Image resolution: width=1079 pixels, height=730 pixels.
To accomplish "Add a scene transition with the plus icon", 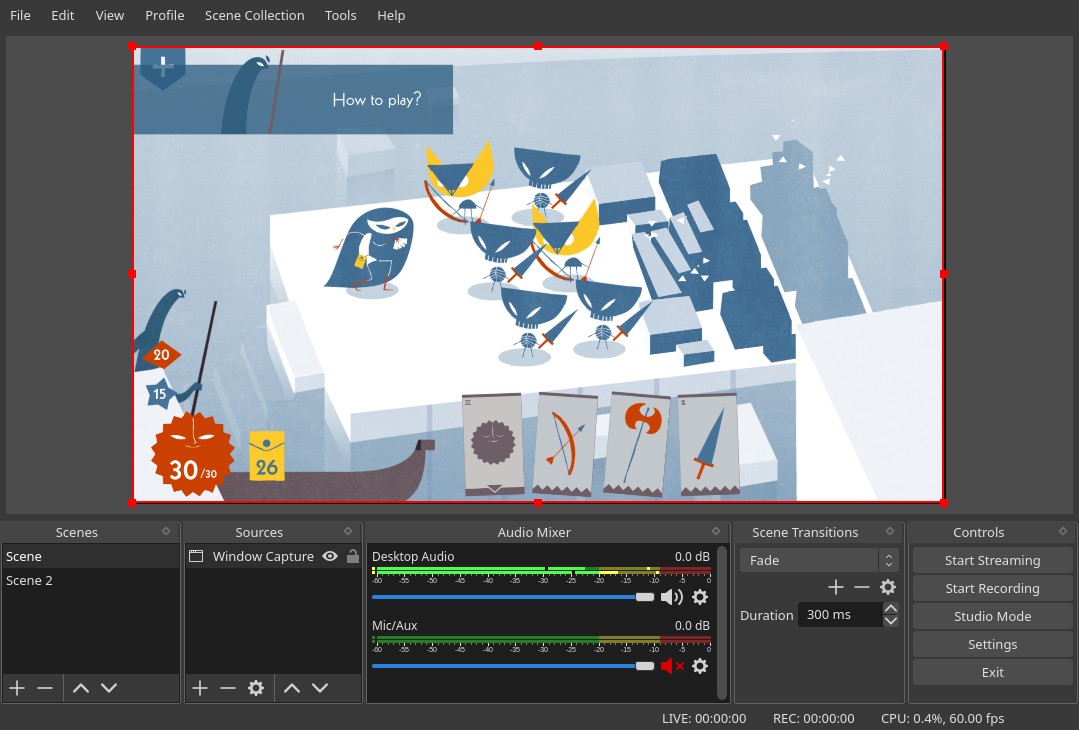I will pos(835,587).
